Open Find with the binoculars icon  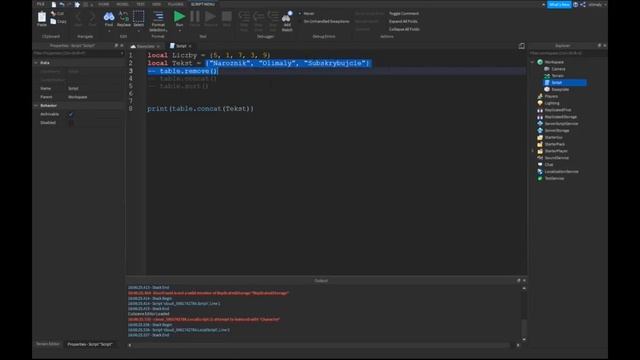coord(109,17)
